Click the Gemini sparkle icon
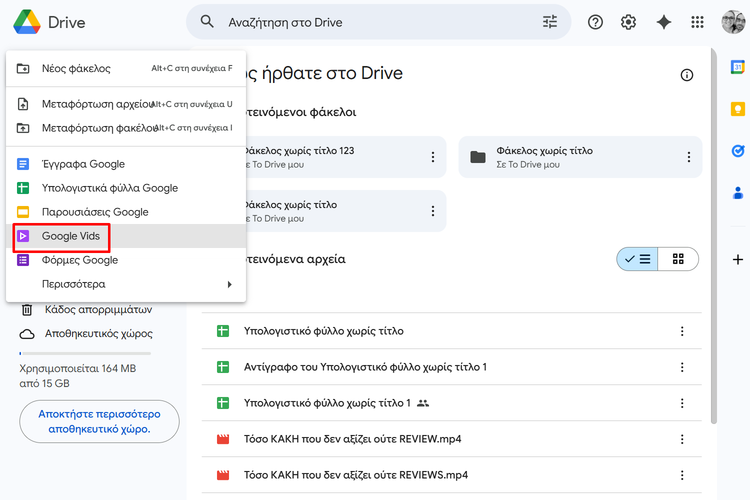 pos(663,22)
